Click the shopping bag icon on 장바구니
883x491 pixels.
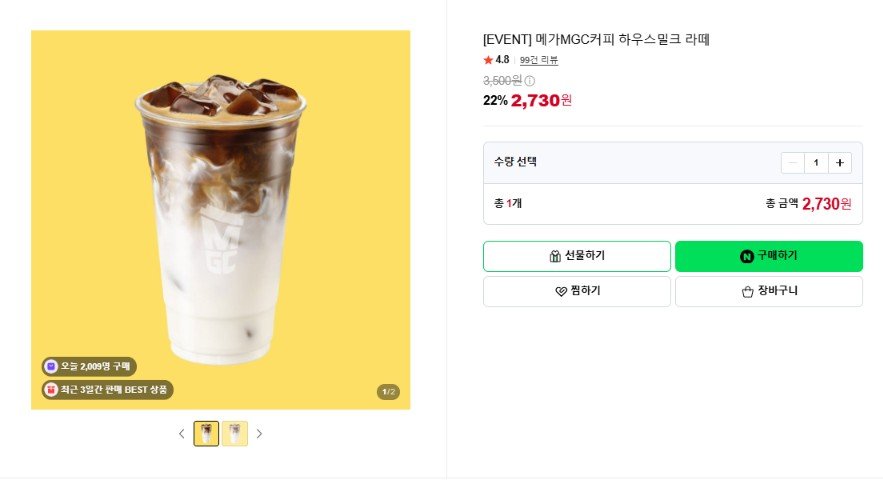coord(747,292)
